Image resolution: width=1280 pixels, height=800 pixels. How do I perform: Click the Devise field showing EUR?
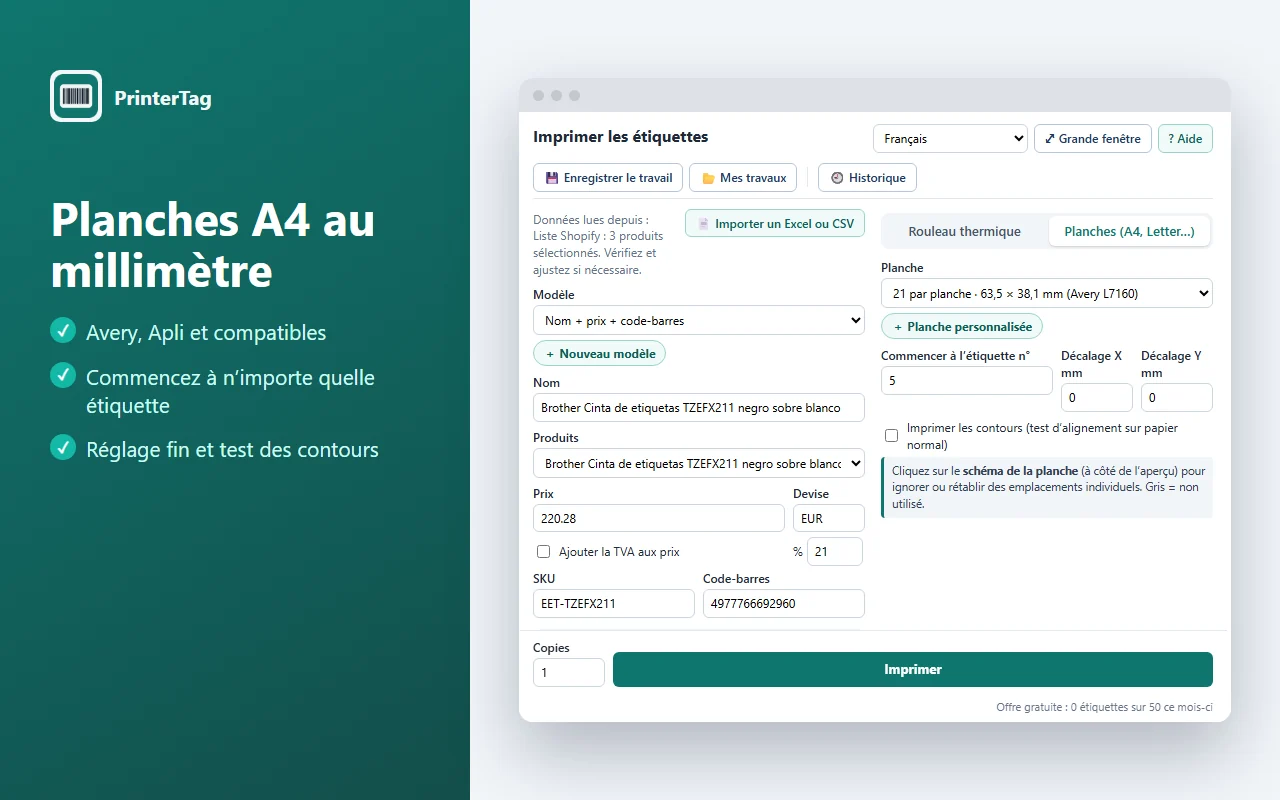point(829,518)
